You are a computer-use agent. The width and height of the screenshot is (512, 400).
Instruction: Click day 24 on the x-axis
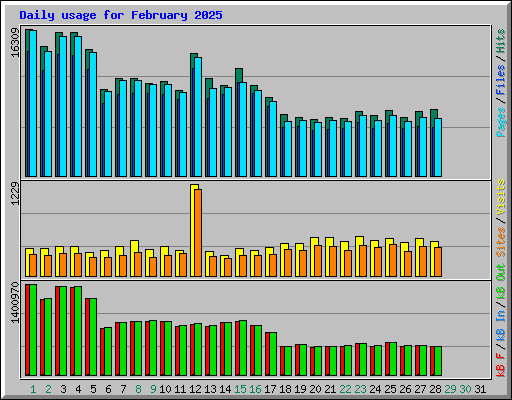(375, 389)
